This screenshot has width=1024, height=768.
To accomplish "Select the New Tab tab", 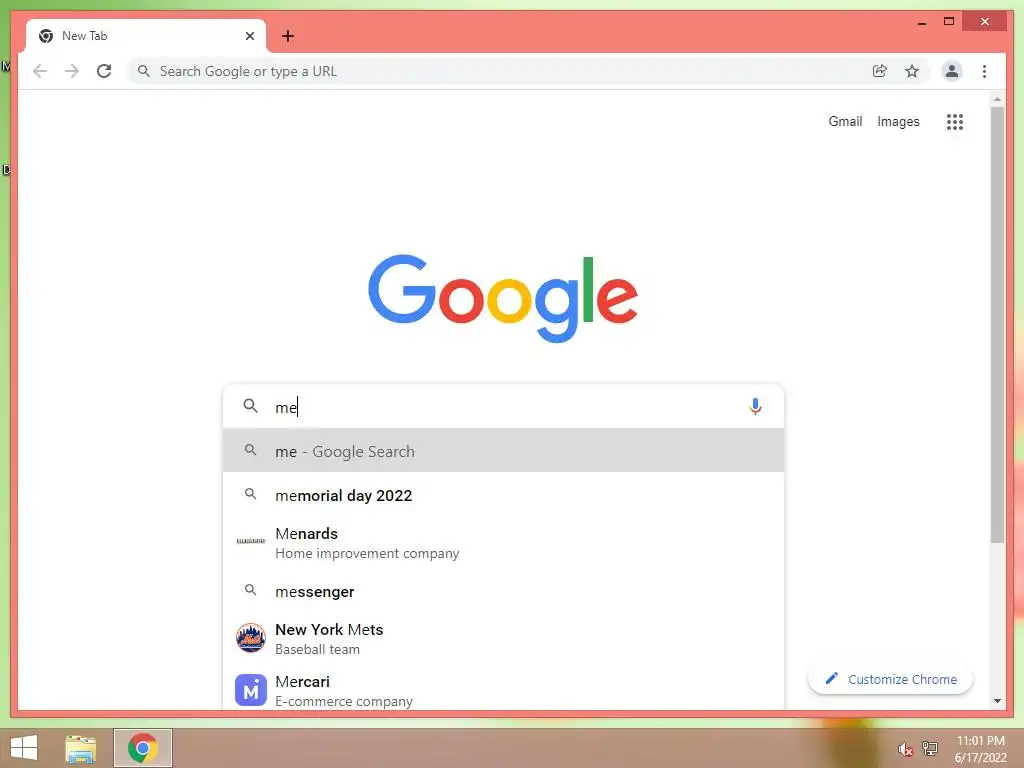I will [x=146, y=36].
